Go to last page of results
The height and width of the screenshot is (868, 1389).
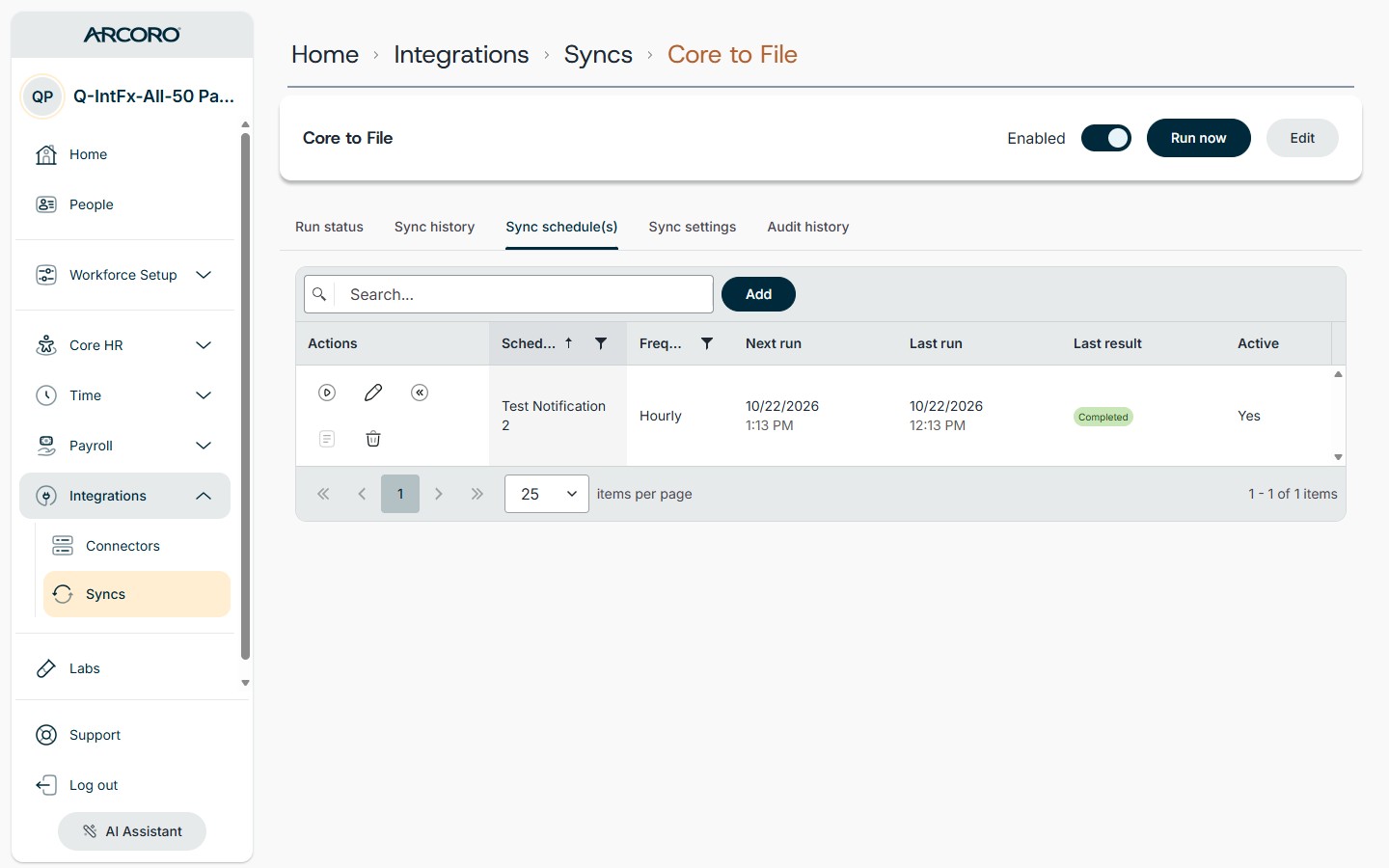477,494
